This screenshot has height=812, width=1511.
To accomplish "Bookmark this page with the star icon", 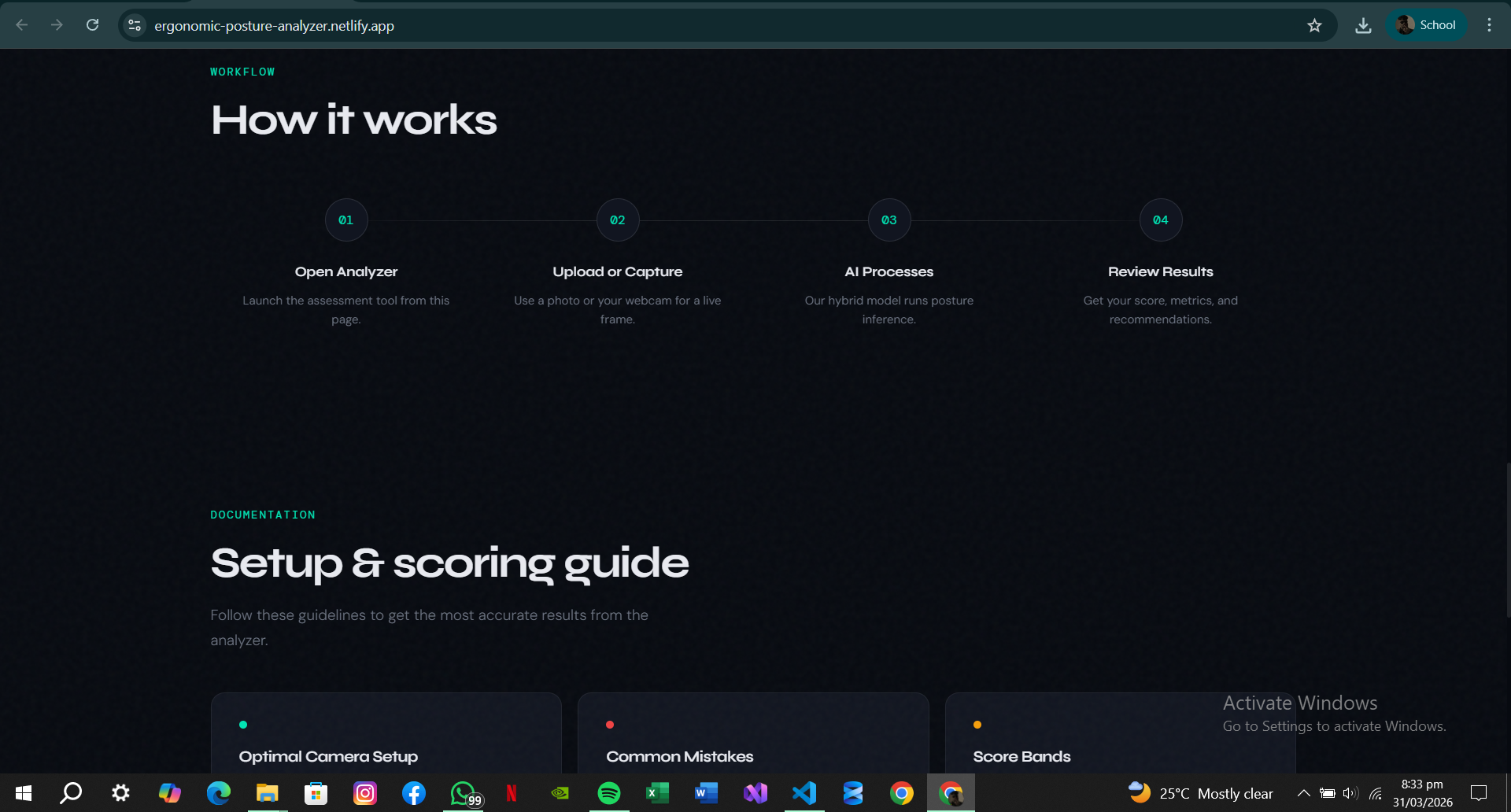I will click(x=1314, y=25).
